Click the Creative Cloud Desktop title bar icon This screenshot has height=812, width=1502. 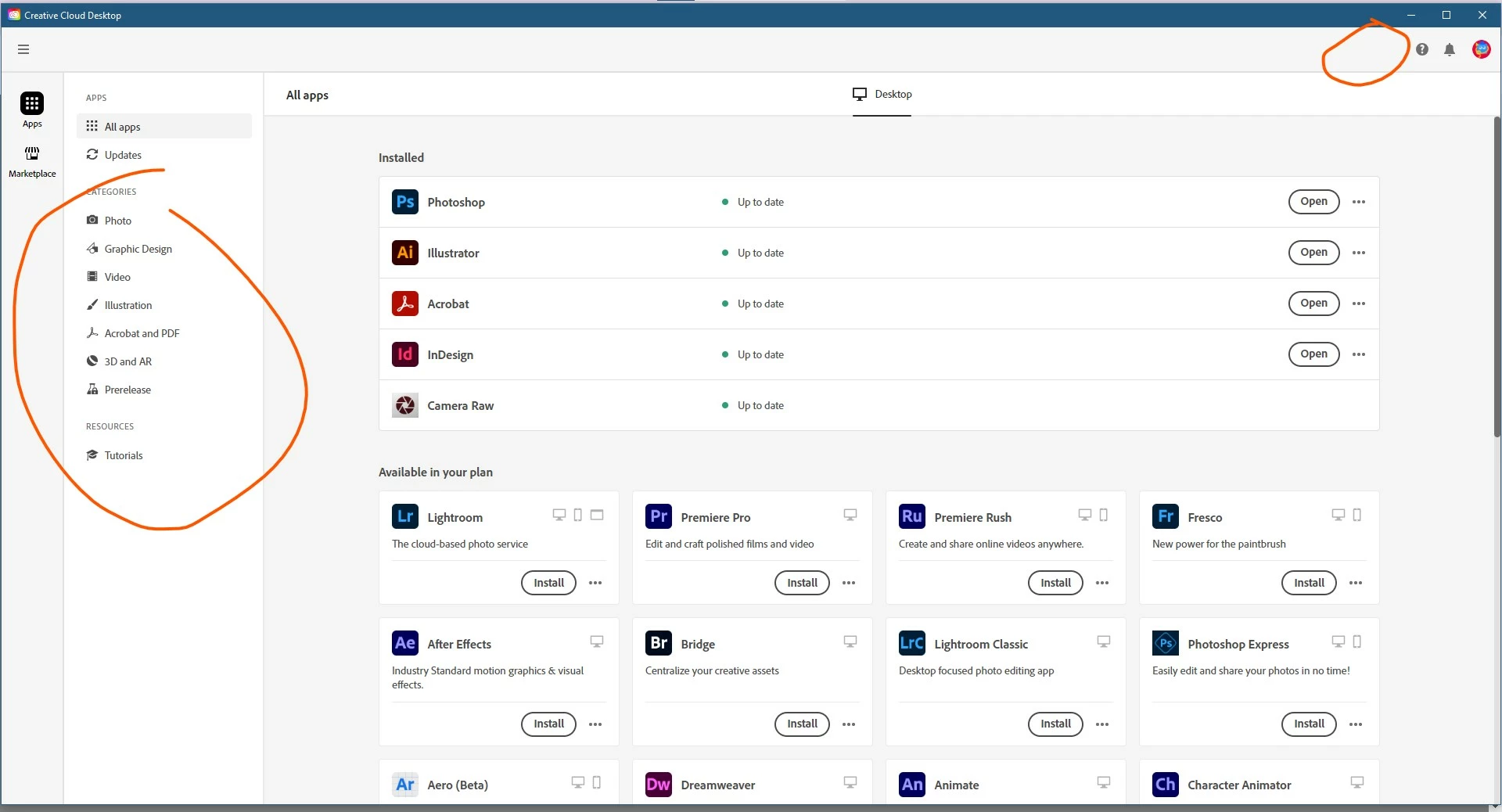[13, 15]
